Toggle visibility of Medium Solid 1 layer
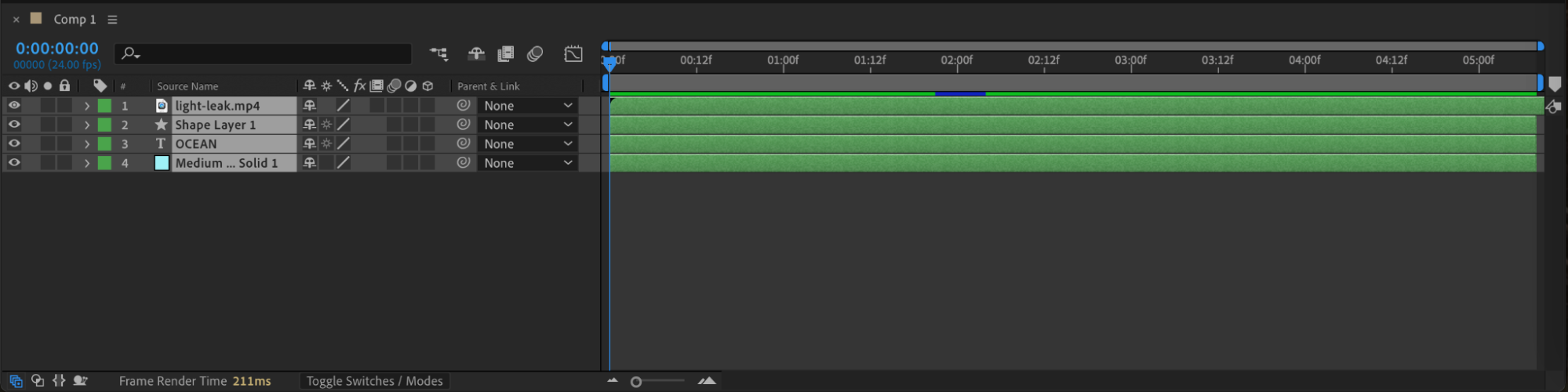This screenshot has width=1568, height=392. point(14,163)
